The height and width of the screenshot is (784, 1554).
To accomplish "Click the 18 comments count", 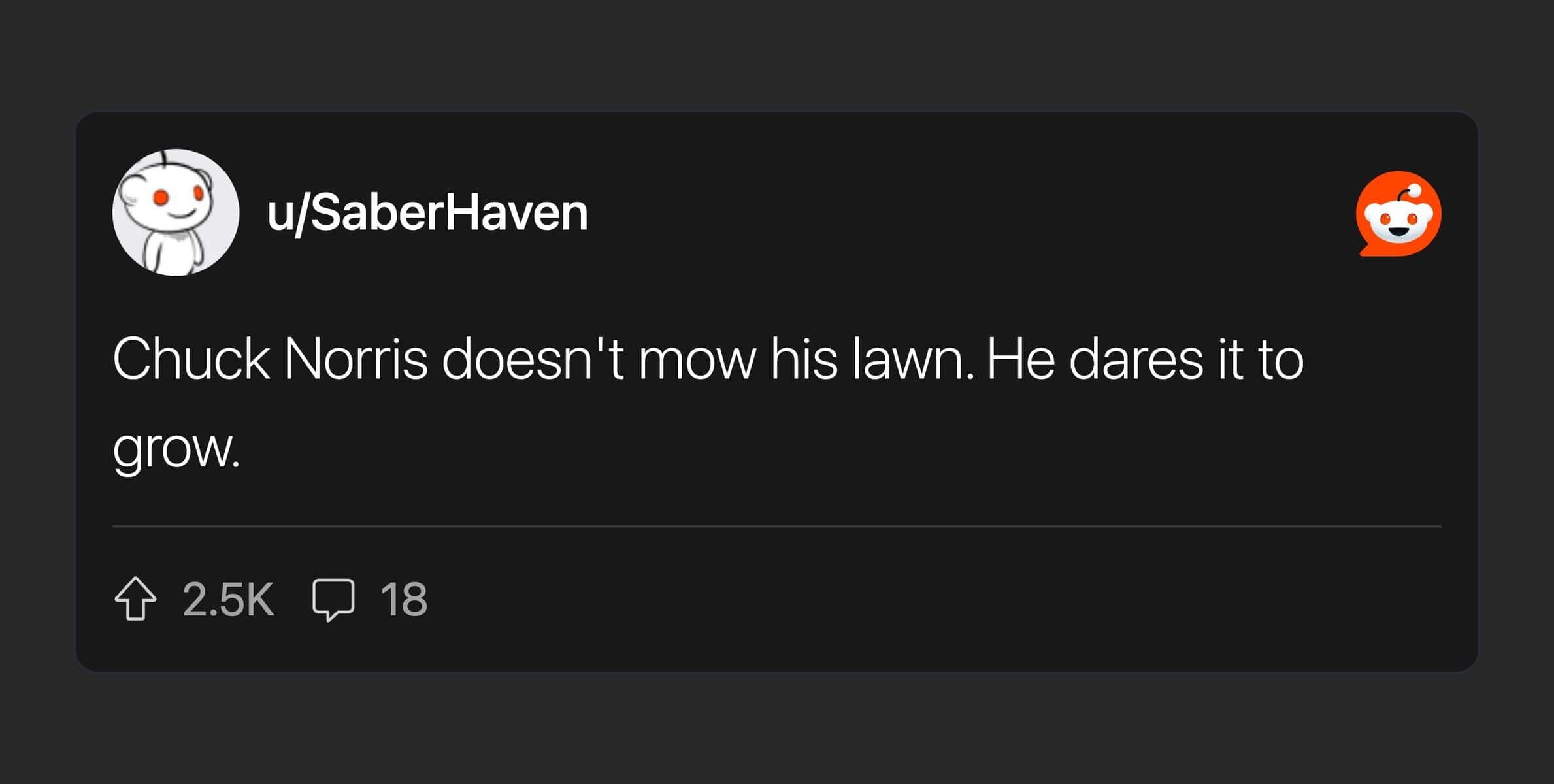I will tap(404, 598).
